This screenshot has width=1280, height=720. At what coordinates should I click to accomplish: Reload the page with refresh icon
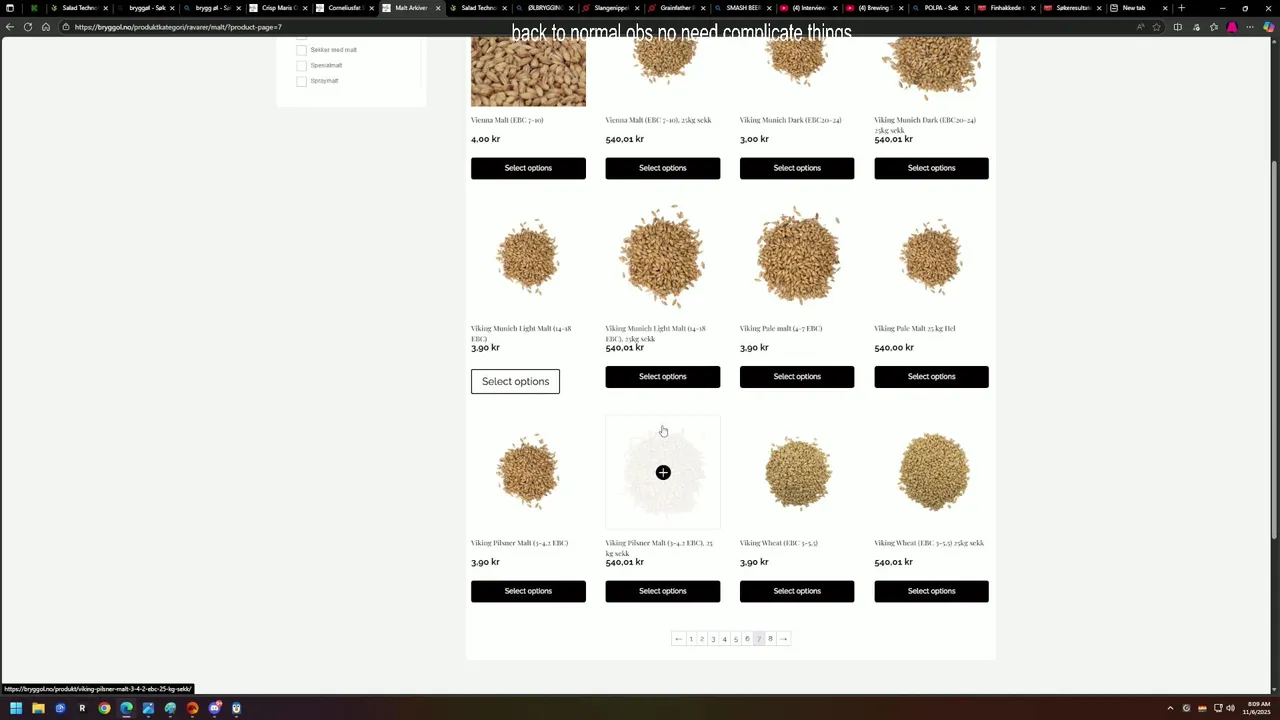tap(28, 27)
